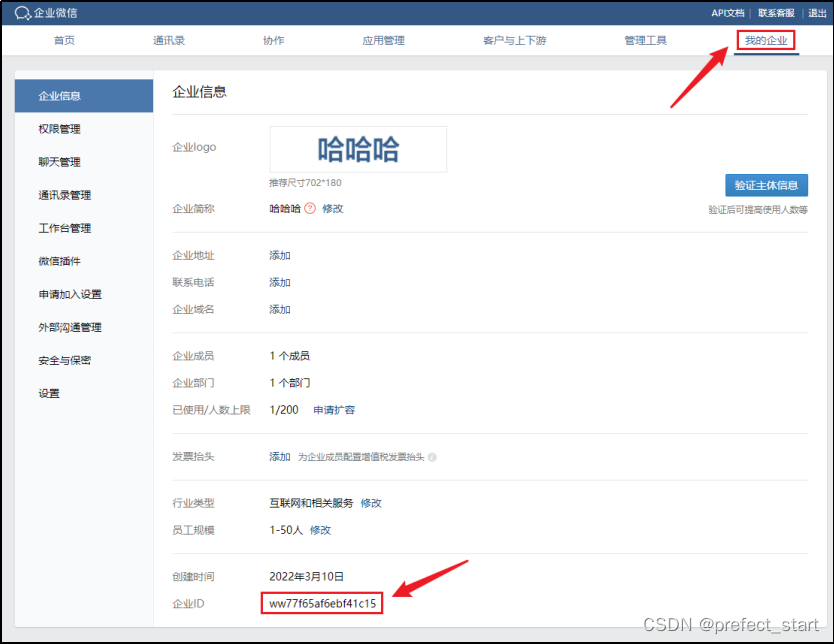Open the 首页 tab
This screenshot has height=644, width=834.
tap(64, 40)
